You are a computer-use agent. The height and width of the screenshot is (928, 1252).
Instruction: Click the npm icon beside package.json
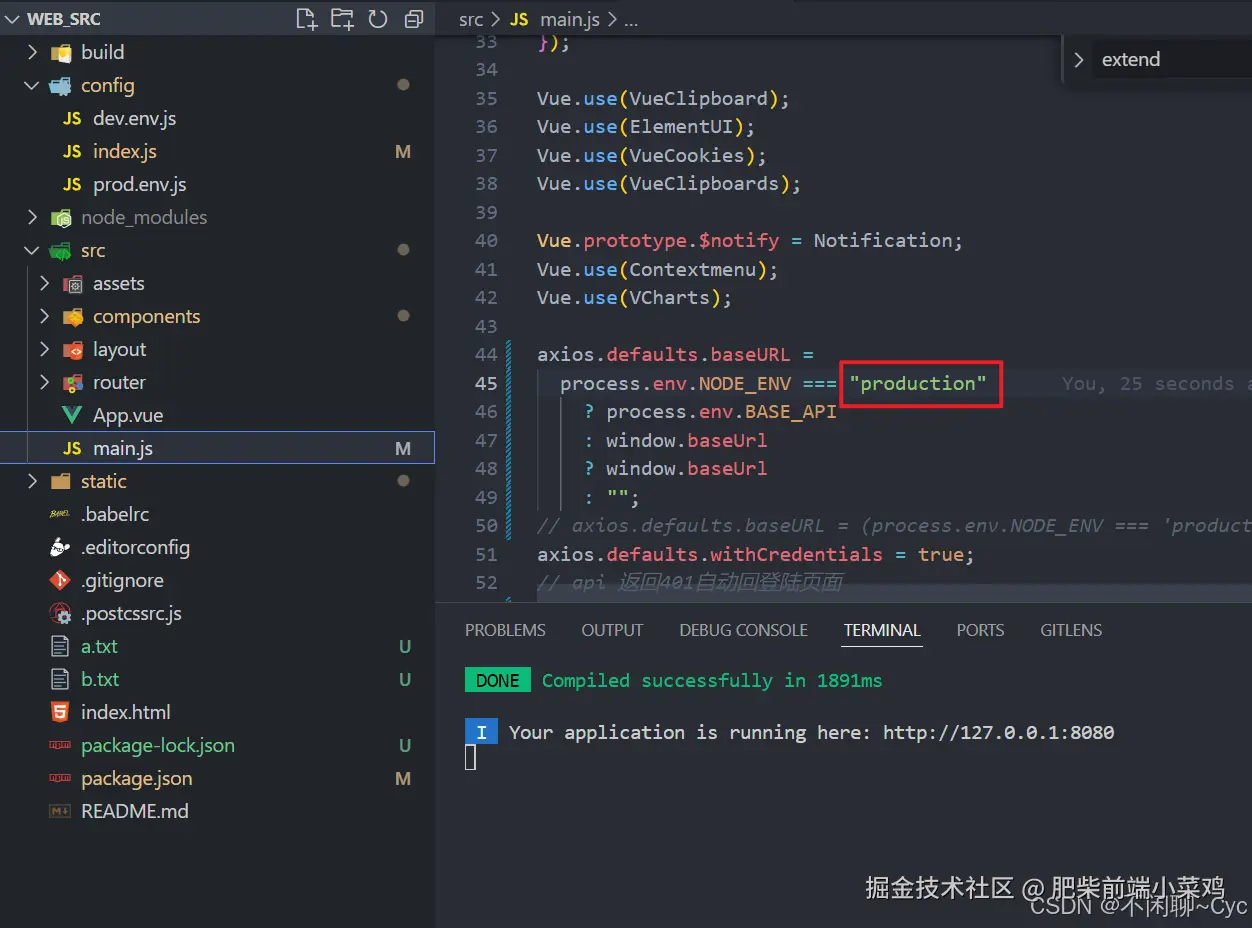coord(60,778)
